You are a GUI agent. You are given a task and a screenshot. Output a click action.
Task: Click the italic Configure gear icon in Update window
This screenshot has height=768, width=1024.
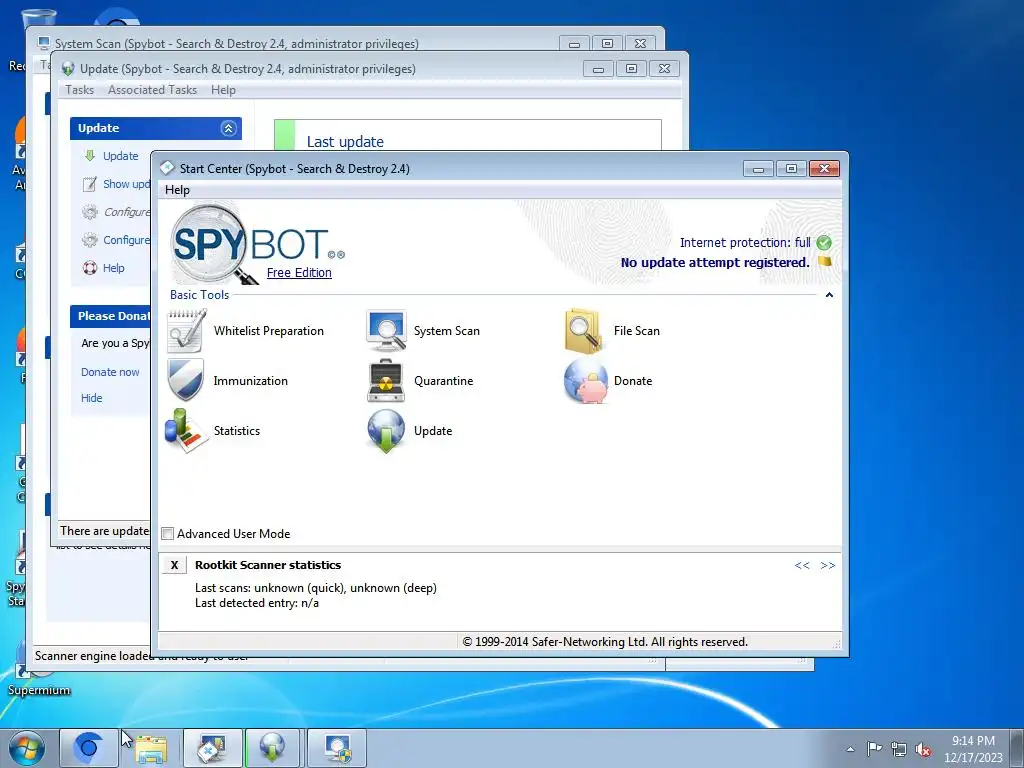point(89,212)
